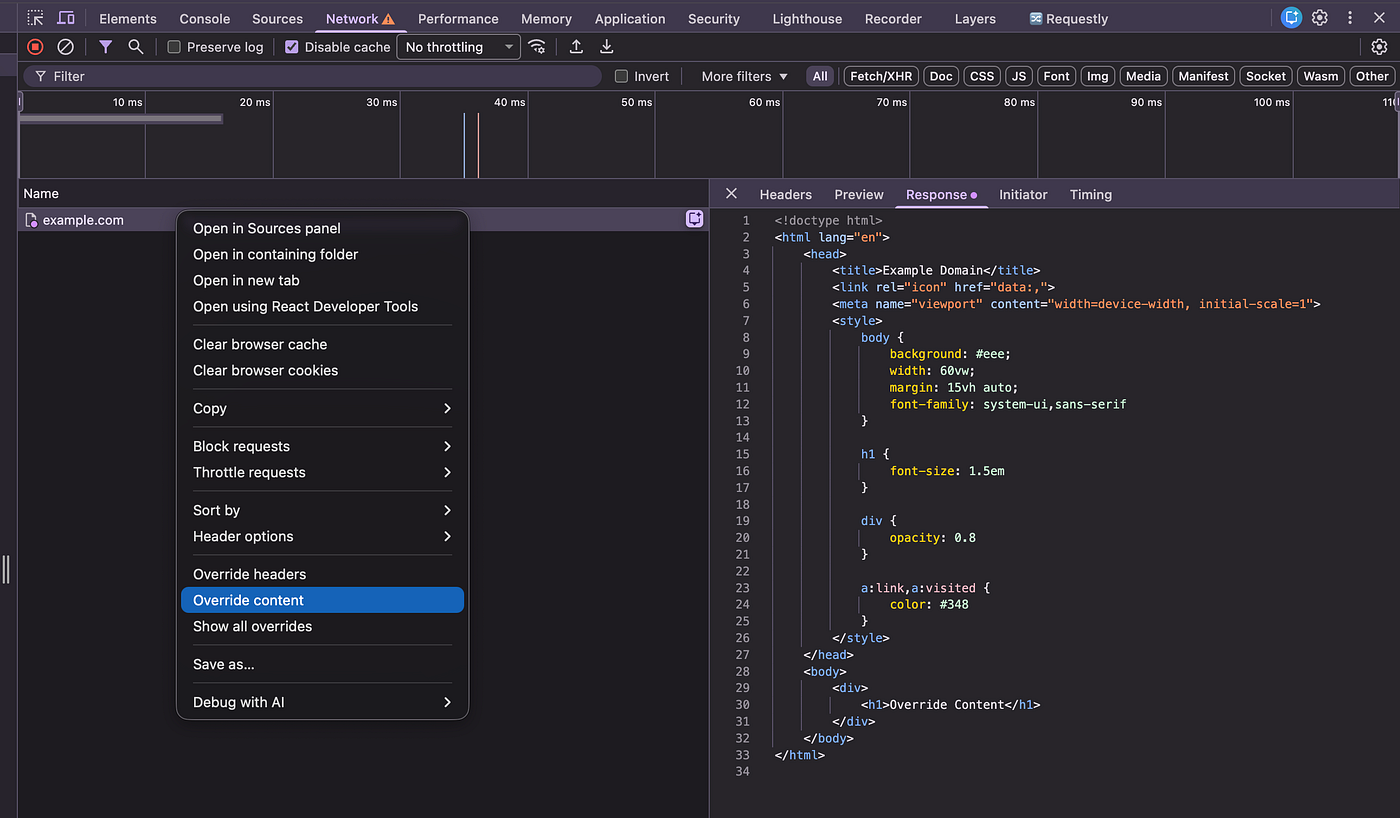This screenshot has height=818, width=1400.
Task: Switch to the Console panel tab
Action: coord(205,19)
